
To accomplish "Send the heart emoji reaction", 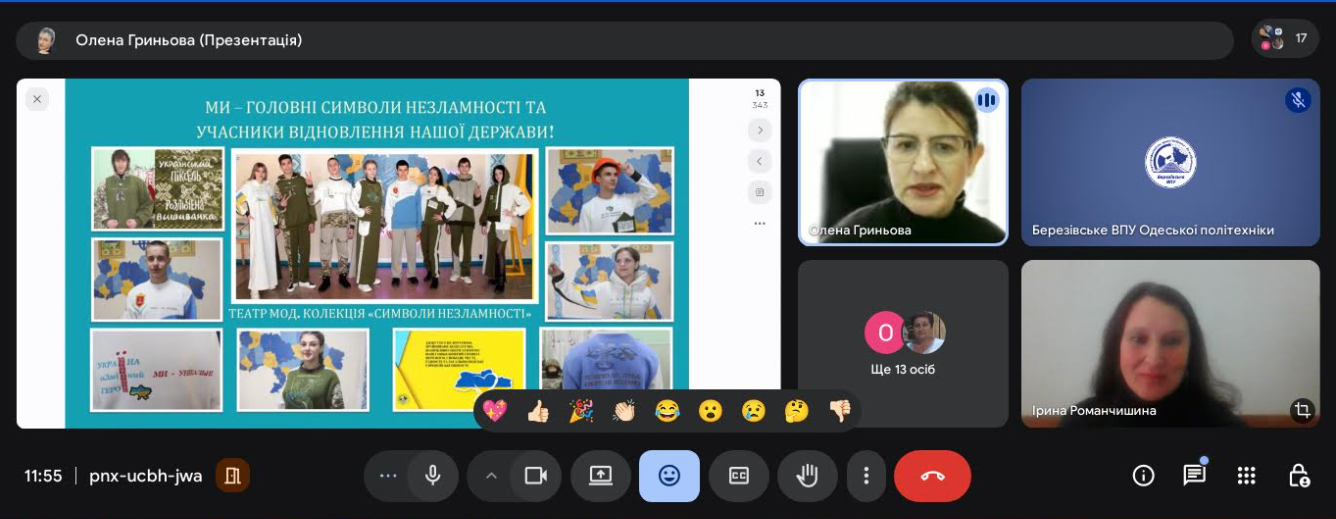I will tap(495, 411).
